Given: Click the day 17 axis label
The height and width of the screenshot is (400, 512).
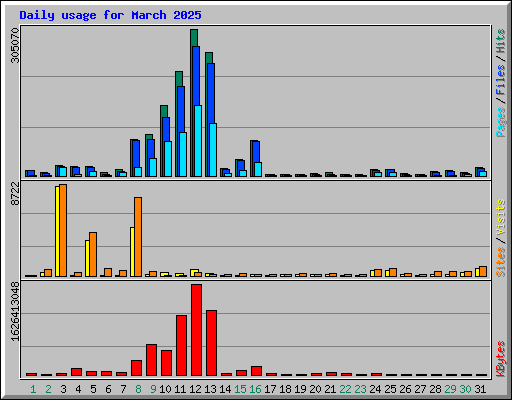Looking at the screenshot, I should click(270, 389).
